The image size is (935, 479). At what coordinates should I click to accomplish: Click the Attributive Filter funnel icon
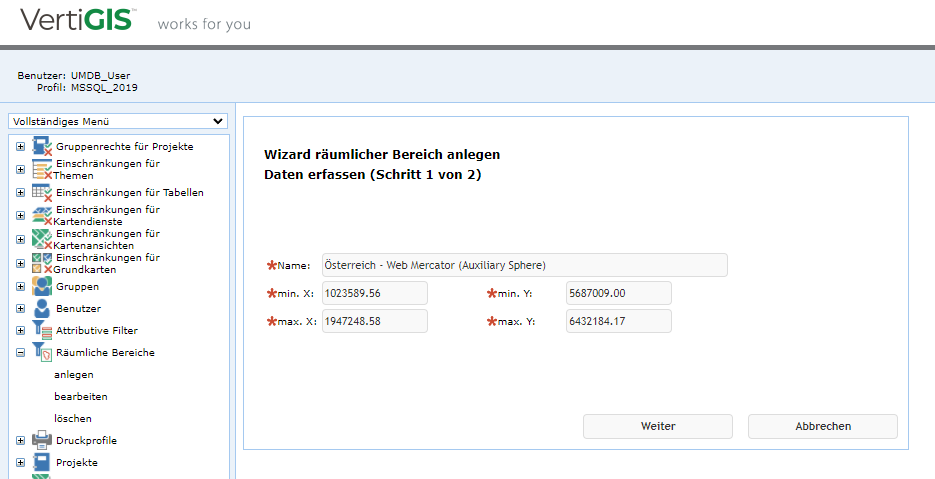[42, 330]
